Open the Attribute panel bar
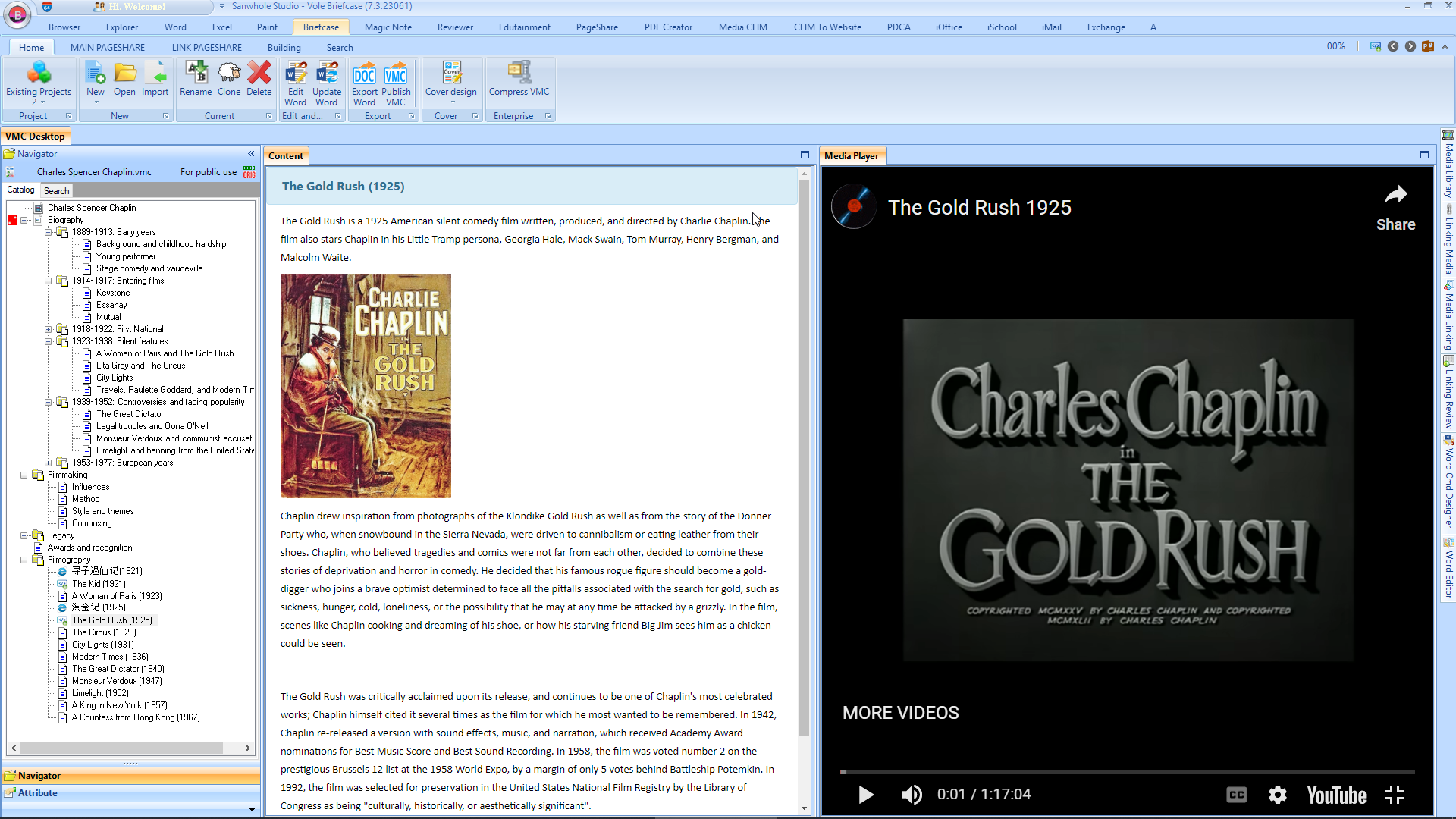This screenshot has height=819, width=1456. [130, 793]
